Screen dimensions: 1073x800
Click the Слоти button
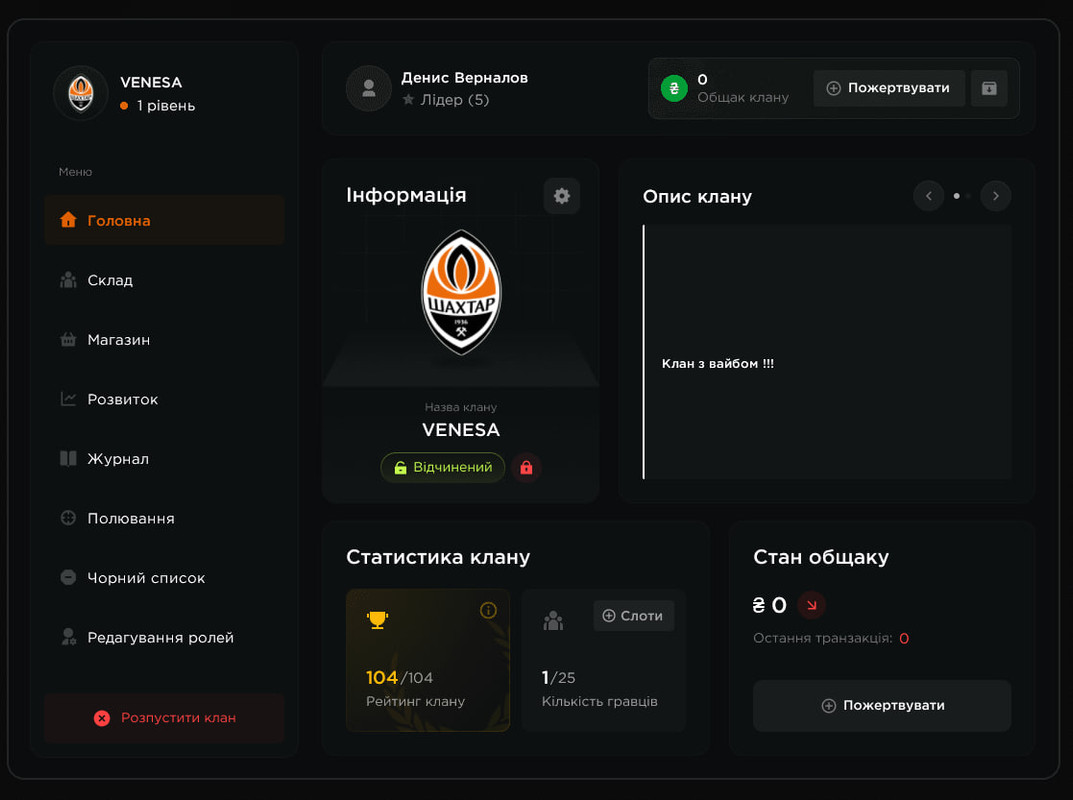(x=634, y=616)
